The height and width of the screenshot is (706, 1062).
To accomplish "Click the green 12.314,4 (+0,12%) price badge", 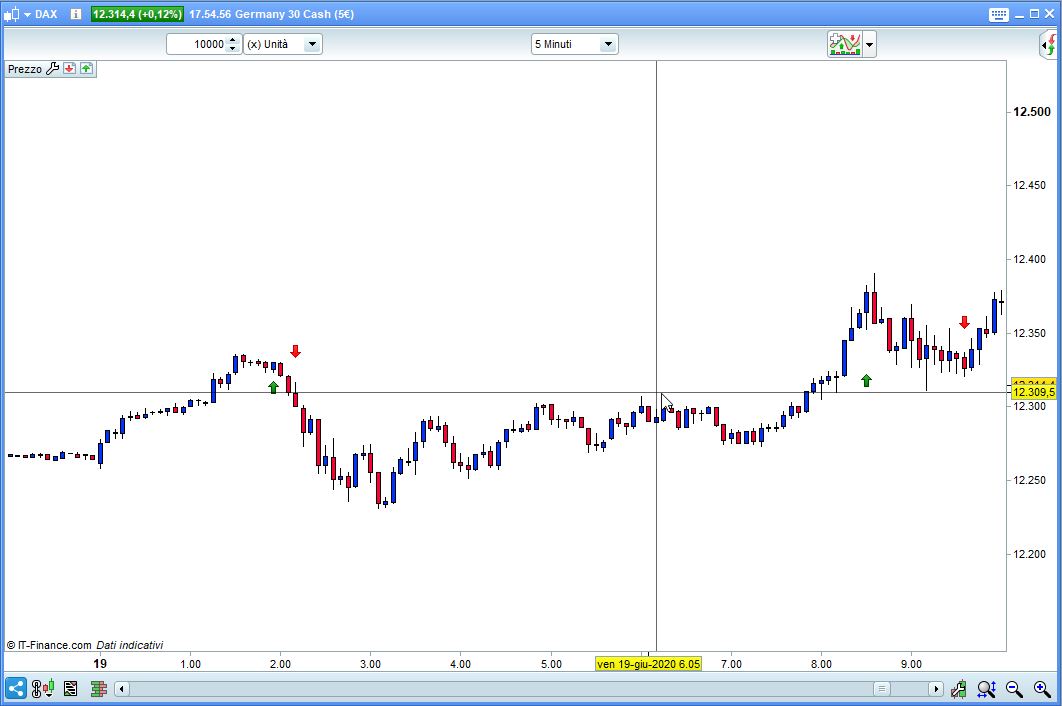I will coord(137,14).
